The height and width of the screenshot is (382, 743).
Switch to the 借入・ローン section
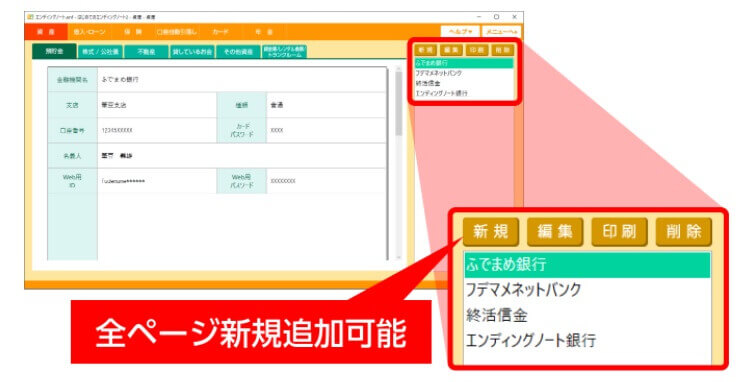[90, 32]
